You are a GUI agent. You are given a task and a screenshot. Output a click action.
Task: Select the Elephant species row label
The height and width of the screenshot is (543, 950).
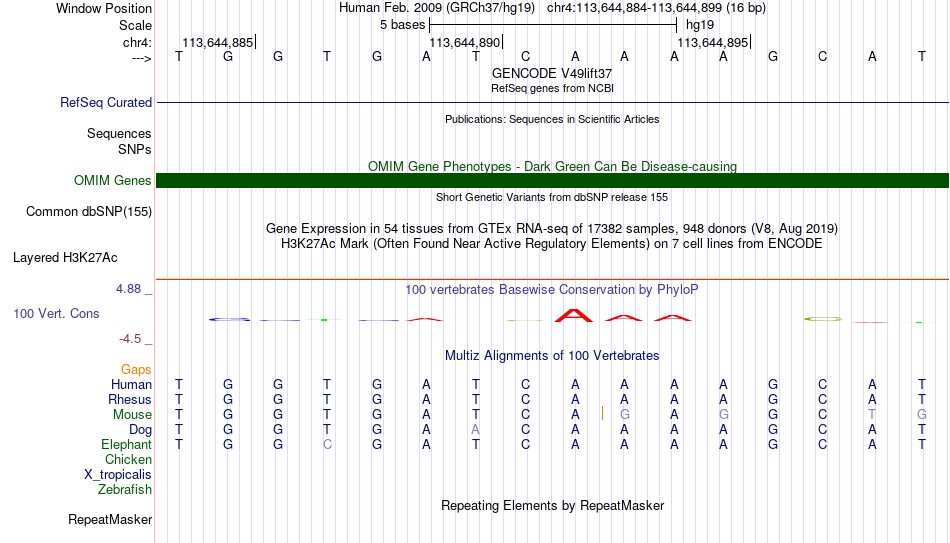coord(126,445)
